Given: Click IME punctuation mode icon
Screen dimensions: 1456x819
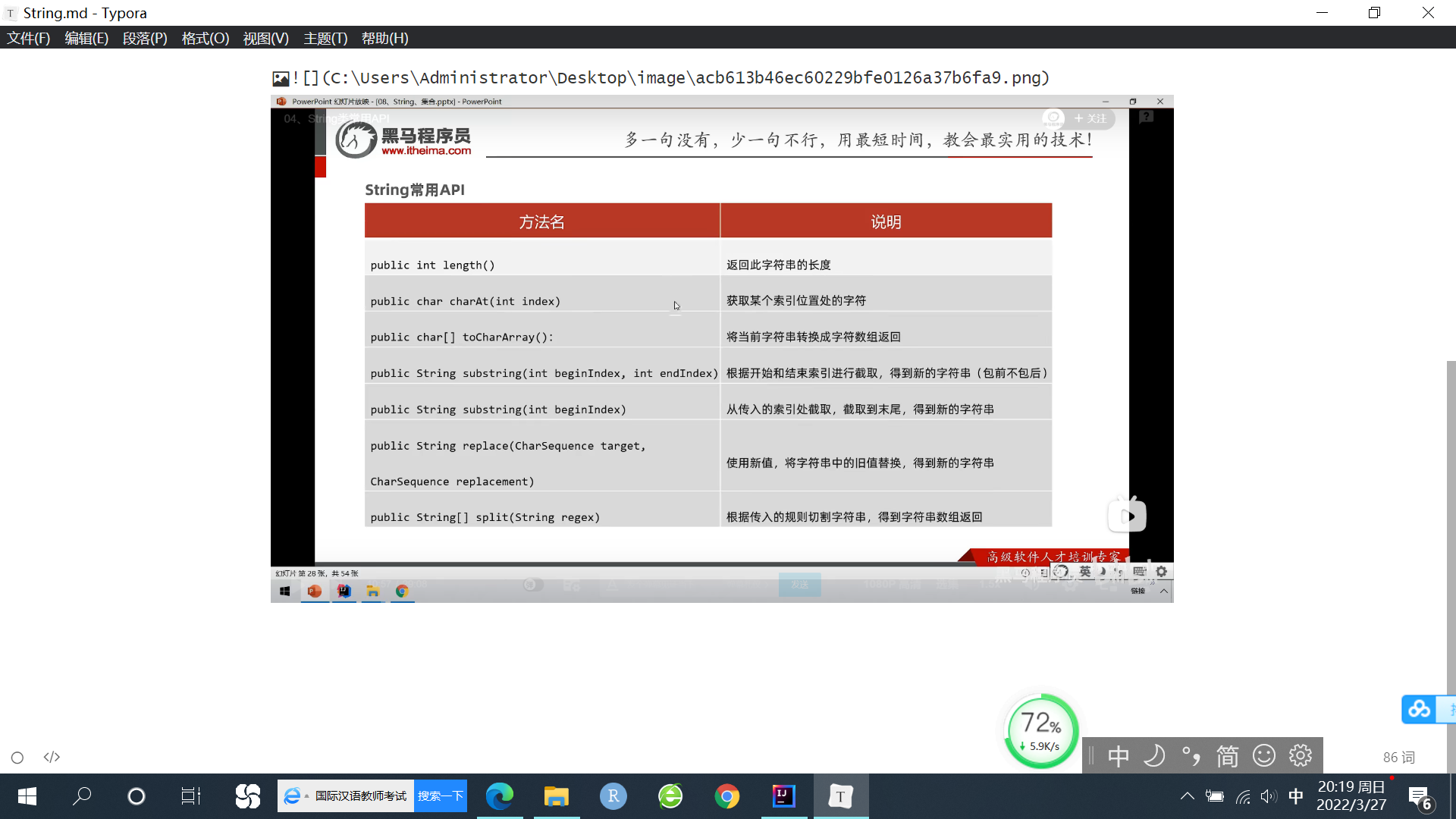Looking at the screenshot, I should point(1191,756).
